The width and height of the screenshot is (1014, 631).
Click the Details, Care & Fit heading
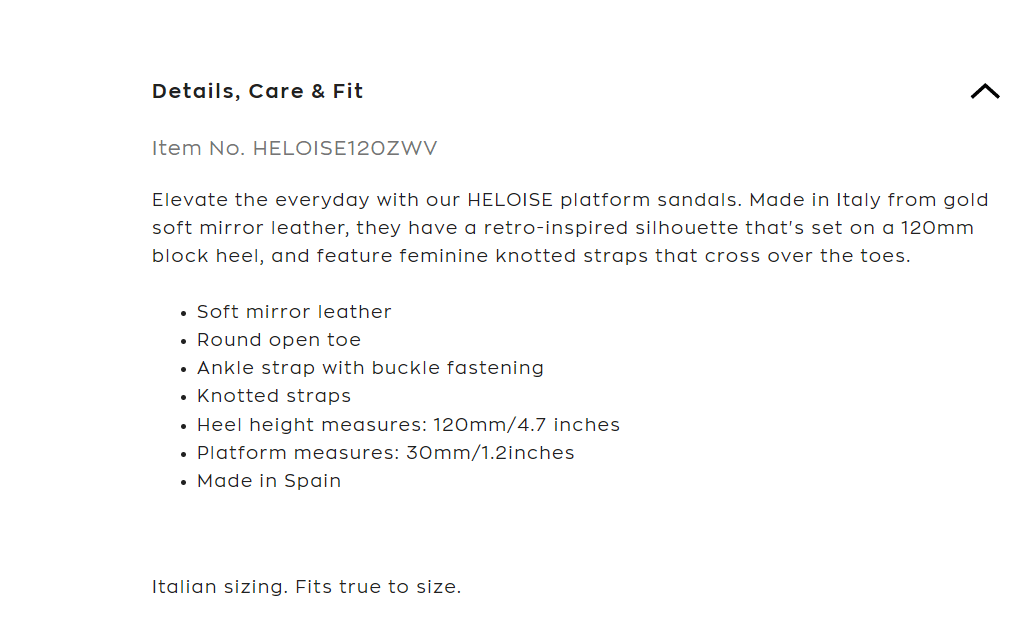[x=257, y=92]
